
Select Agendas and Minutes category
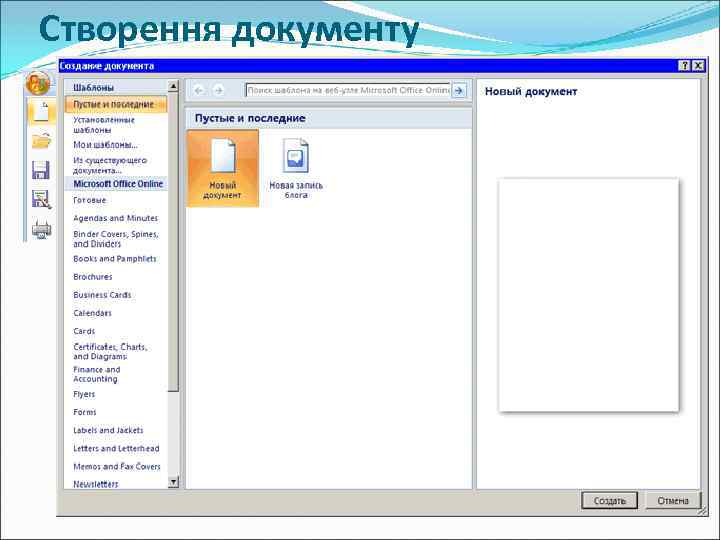click(115, 218)
